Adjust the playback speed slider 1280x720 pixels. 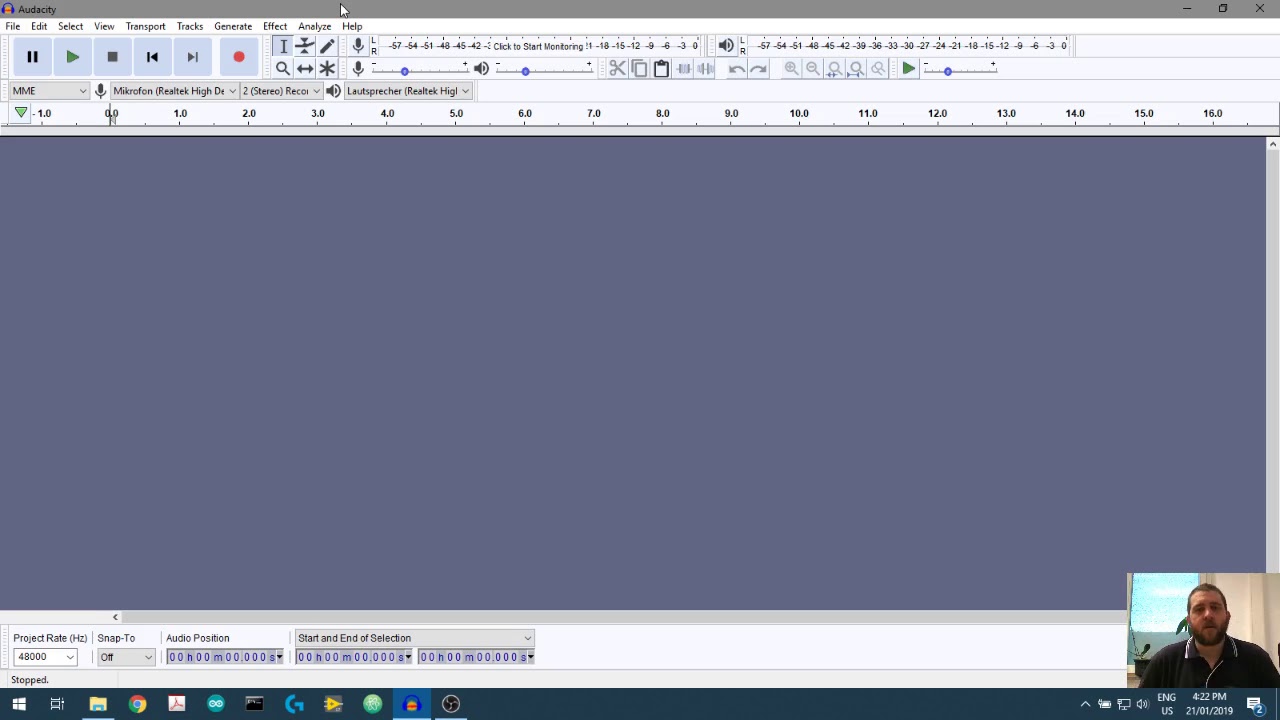click(959, 69)
